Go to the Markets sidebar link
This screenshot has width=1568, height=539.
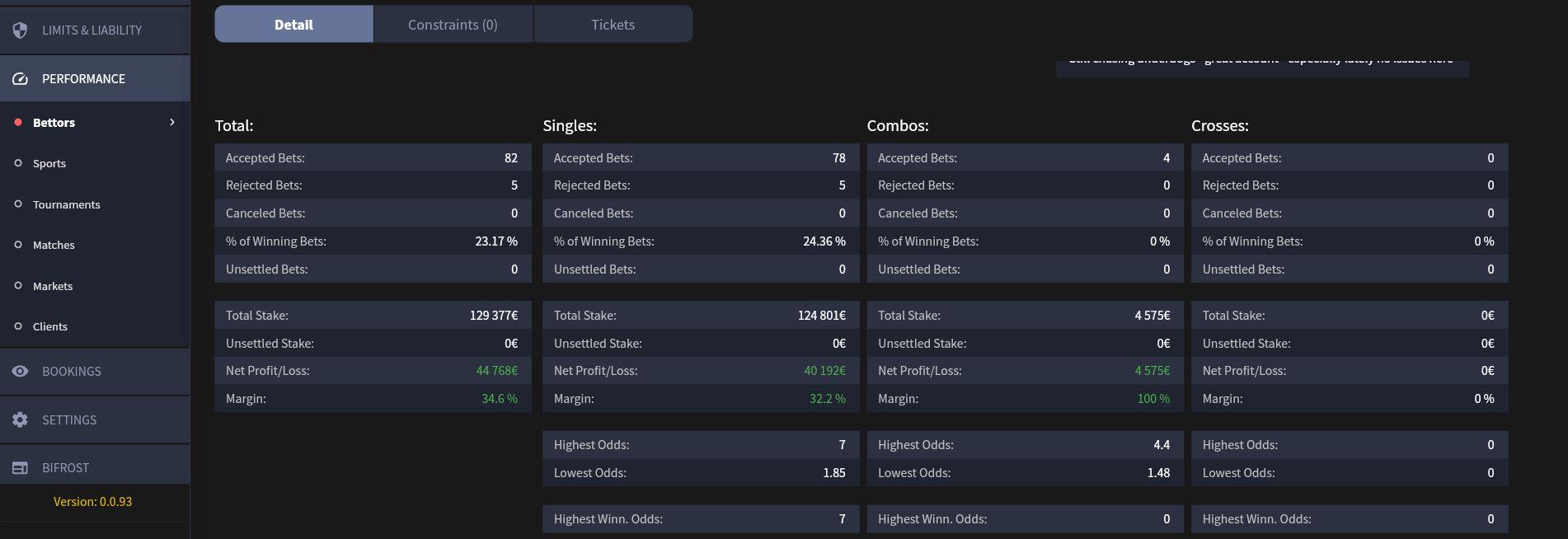[53, 286]
